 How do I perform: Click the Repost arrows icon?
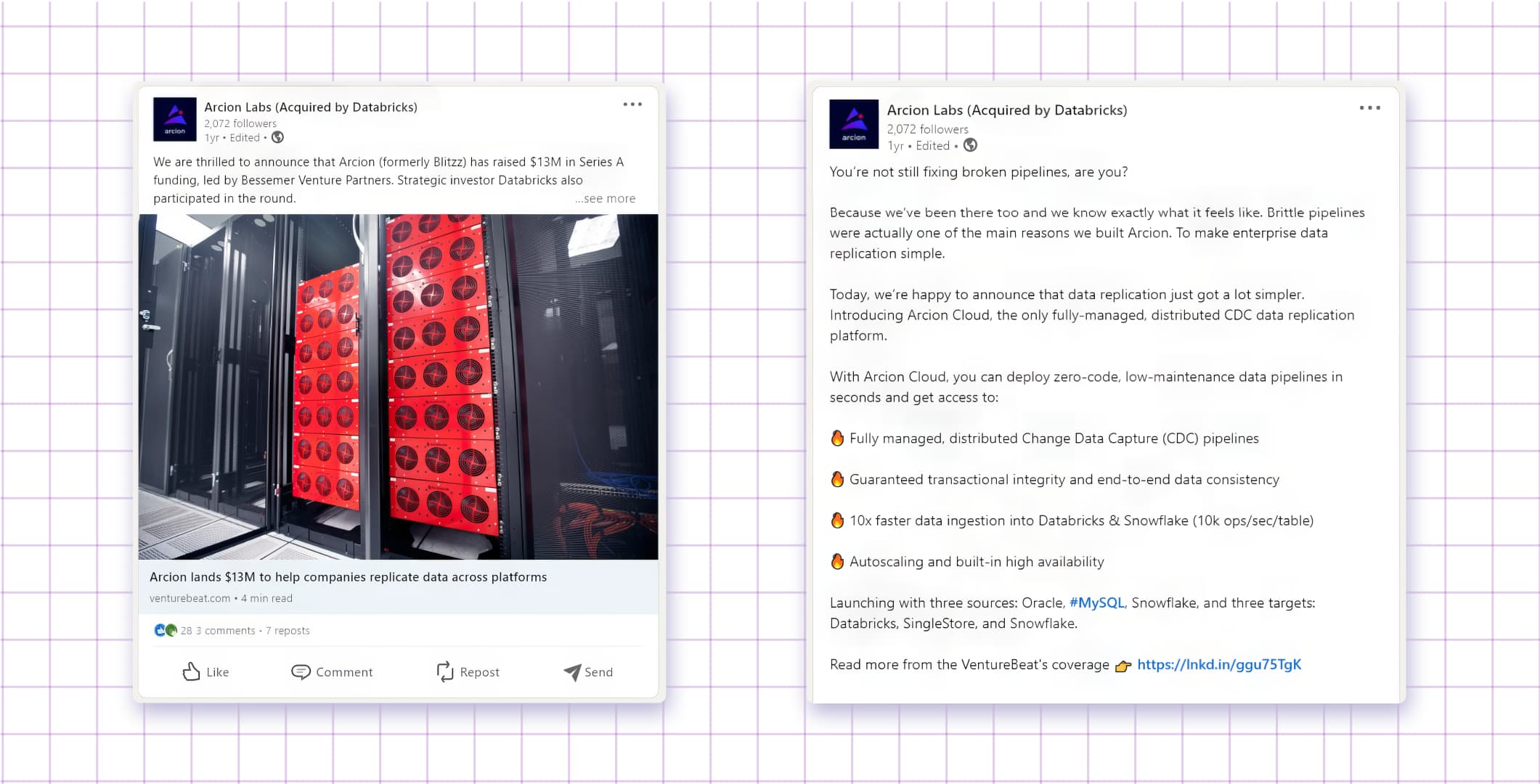pyautogui.click(x=444, y=671)
